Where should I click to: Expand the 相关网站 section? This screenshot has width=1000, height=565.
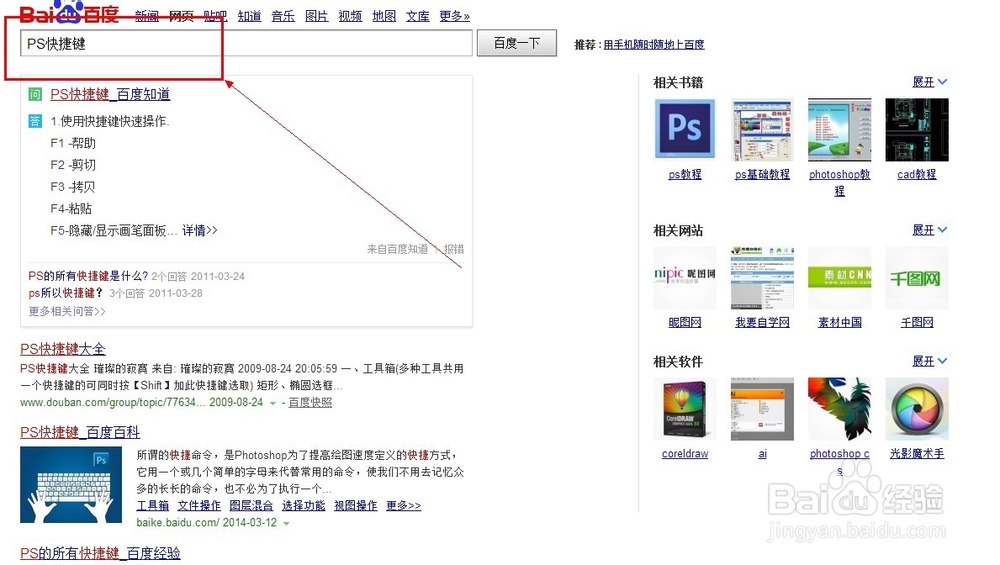pos(930,230)
